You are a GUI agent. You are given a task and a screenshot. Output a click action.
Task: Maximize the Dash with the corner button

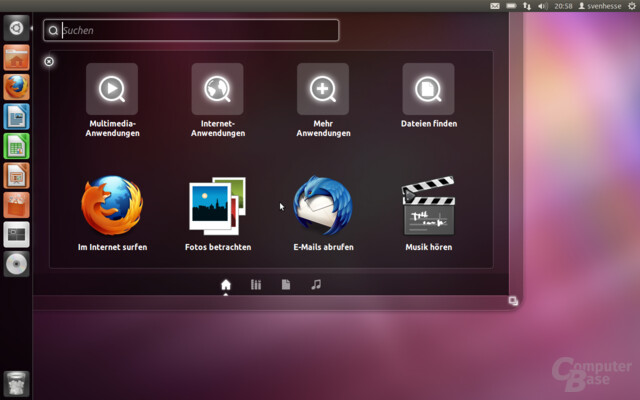tap(513, 301)
